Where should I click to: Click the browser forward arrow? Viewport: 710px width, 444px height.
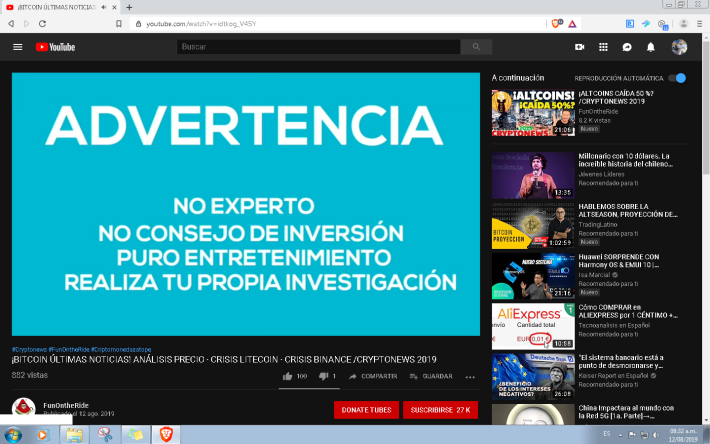tap(26, 24)
